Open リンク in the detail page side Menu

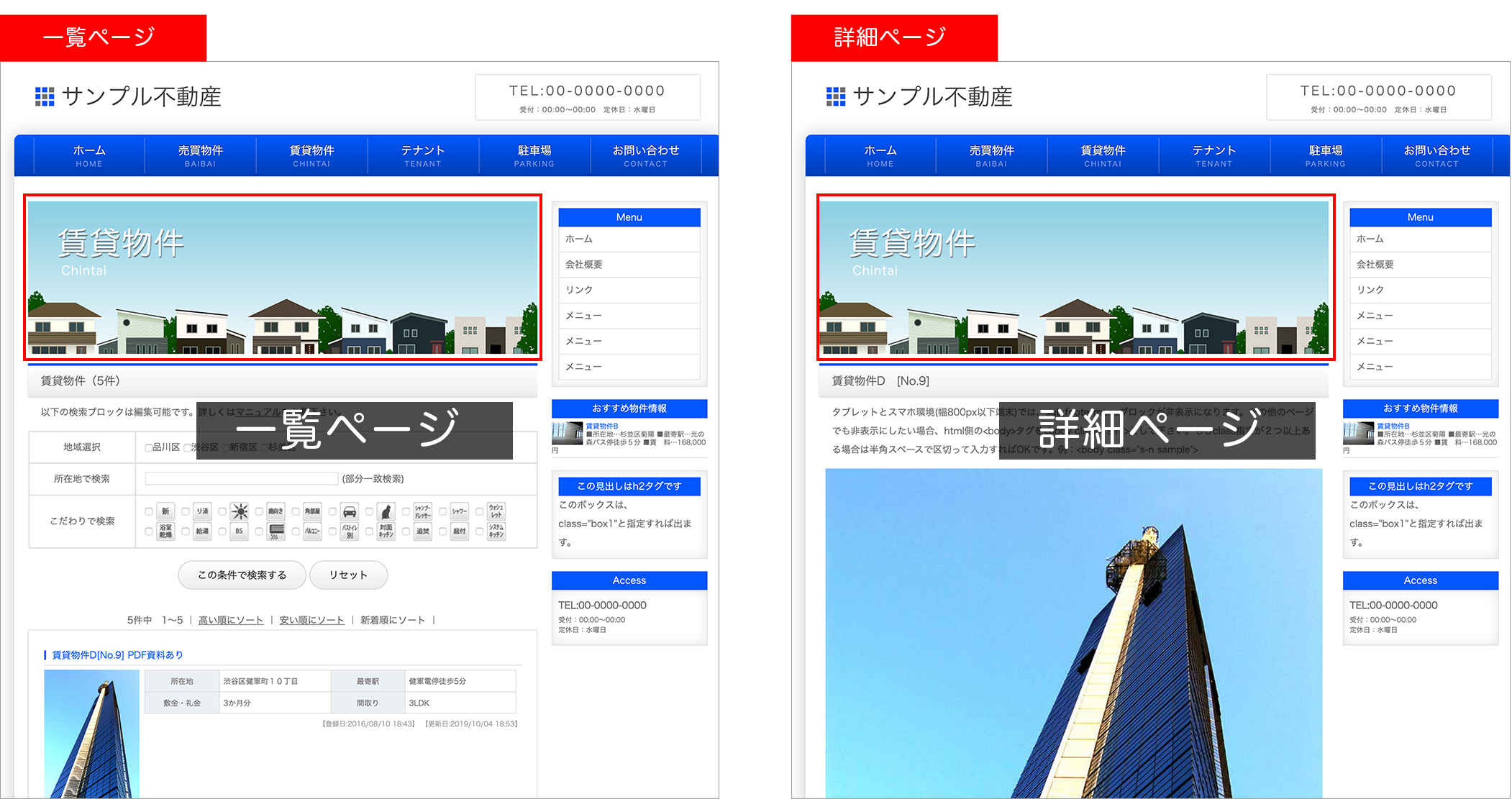(x=1421, y=290)
